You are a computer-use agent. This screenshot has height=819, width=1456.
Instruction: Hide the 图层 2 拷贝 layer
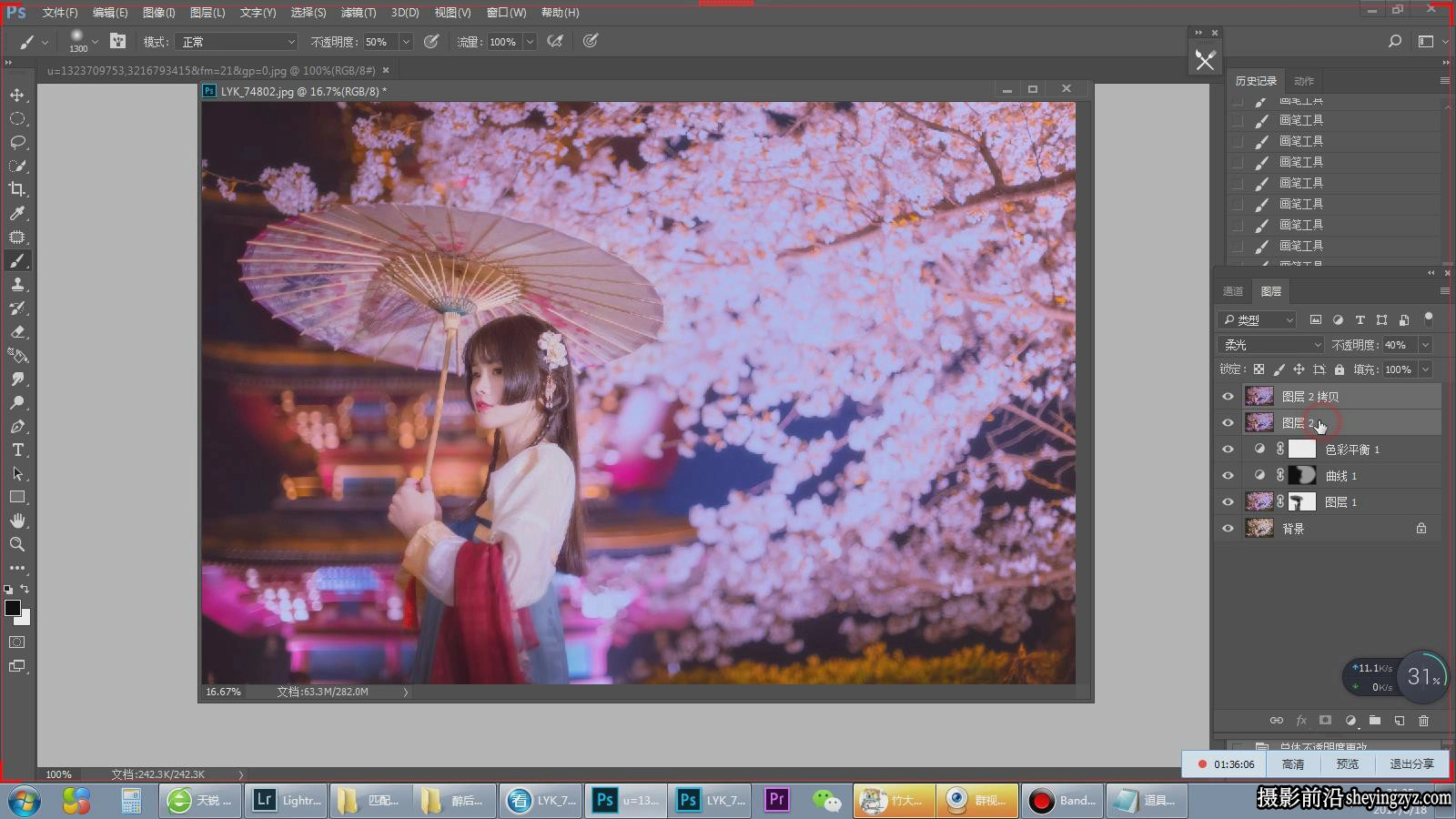coord(1228,397)
